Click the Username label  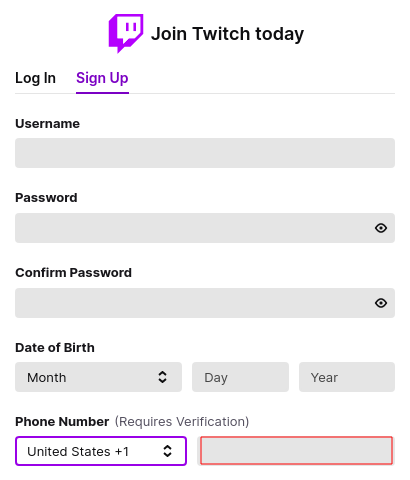(47, 124)
